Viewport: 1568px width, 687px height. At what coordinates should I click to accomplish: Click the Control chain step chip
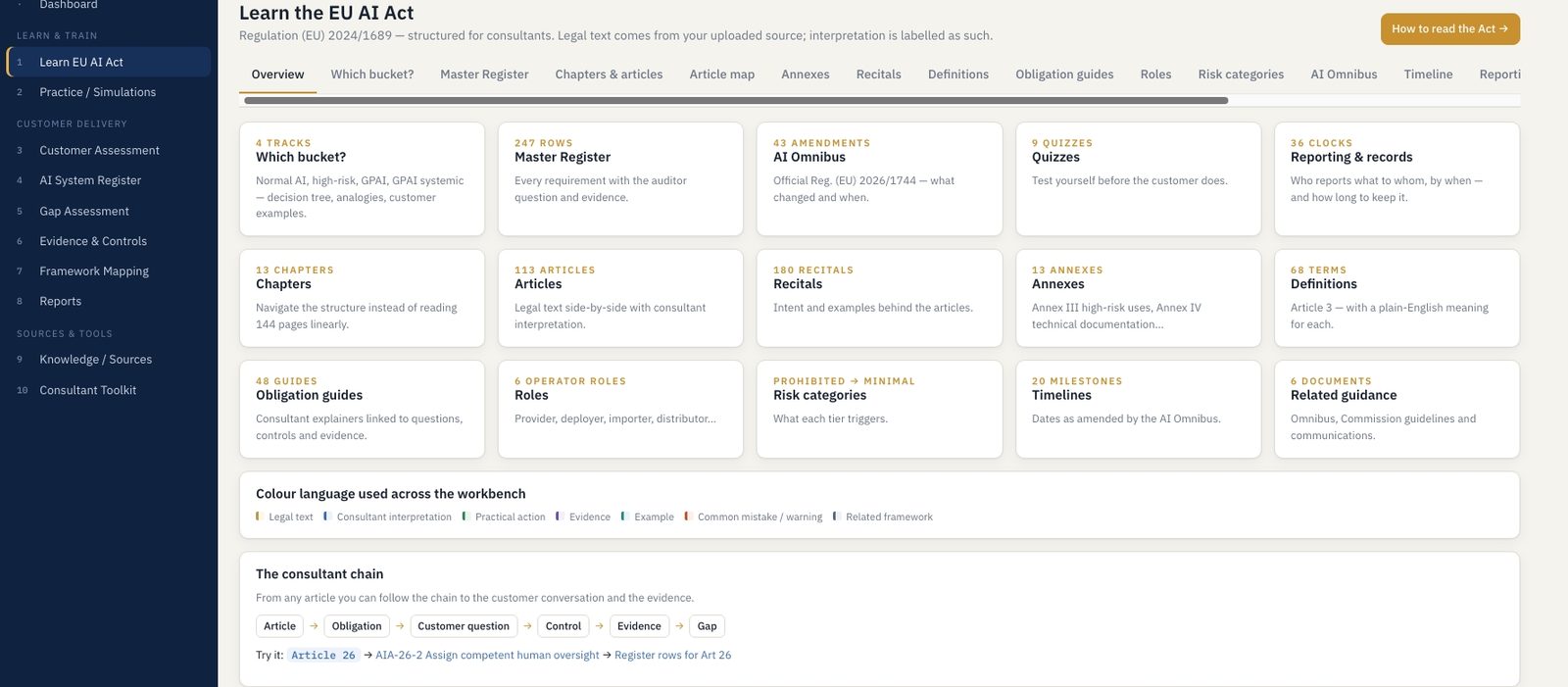[x=563, y=626]
